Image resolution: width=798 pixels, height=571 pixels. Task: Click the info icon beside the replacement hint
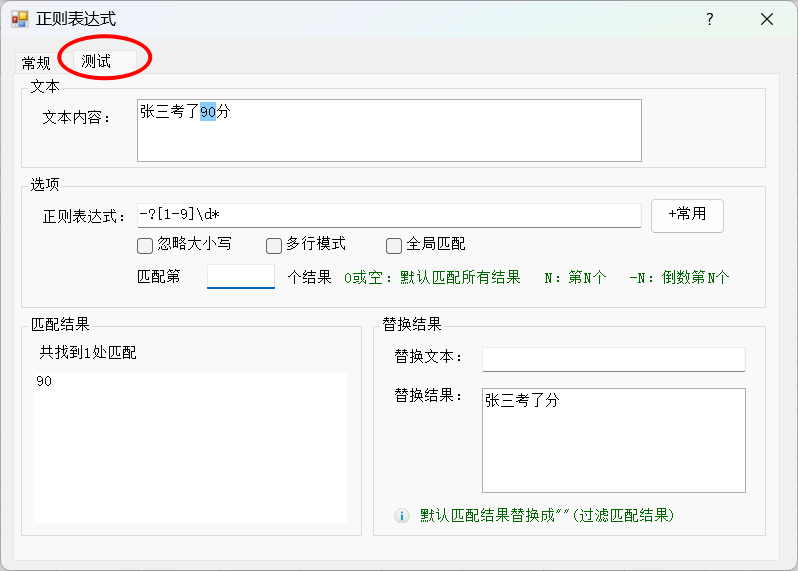[x=402, y=516]
